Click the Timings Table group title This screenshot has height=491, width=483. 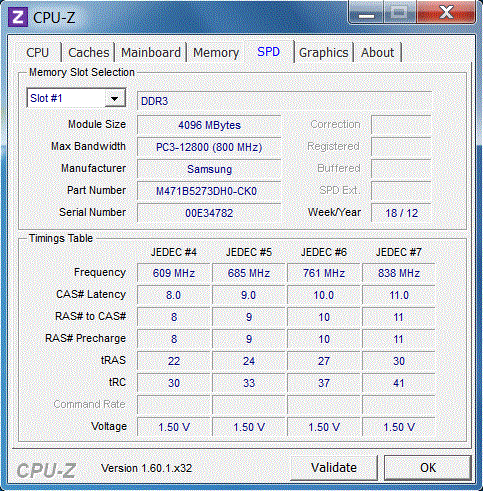point(61,238)
